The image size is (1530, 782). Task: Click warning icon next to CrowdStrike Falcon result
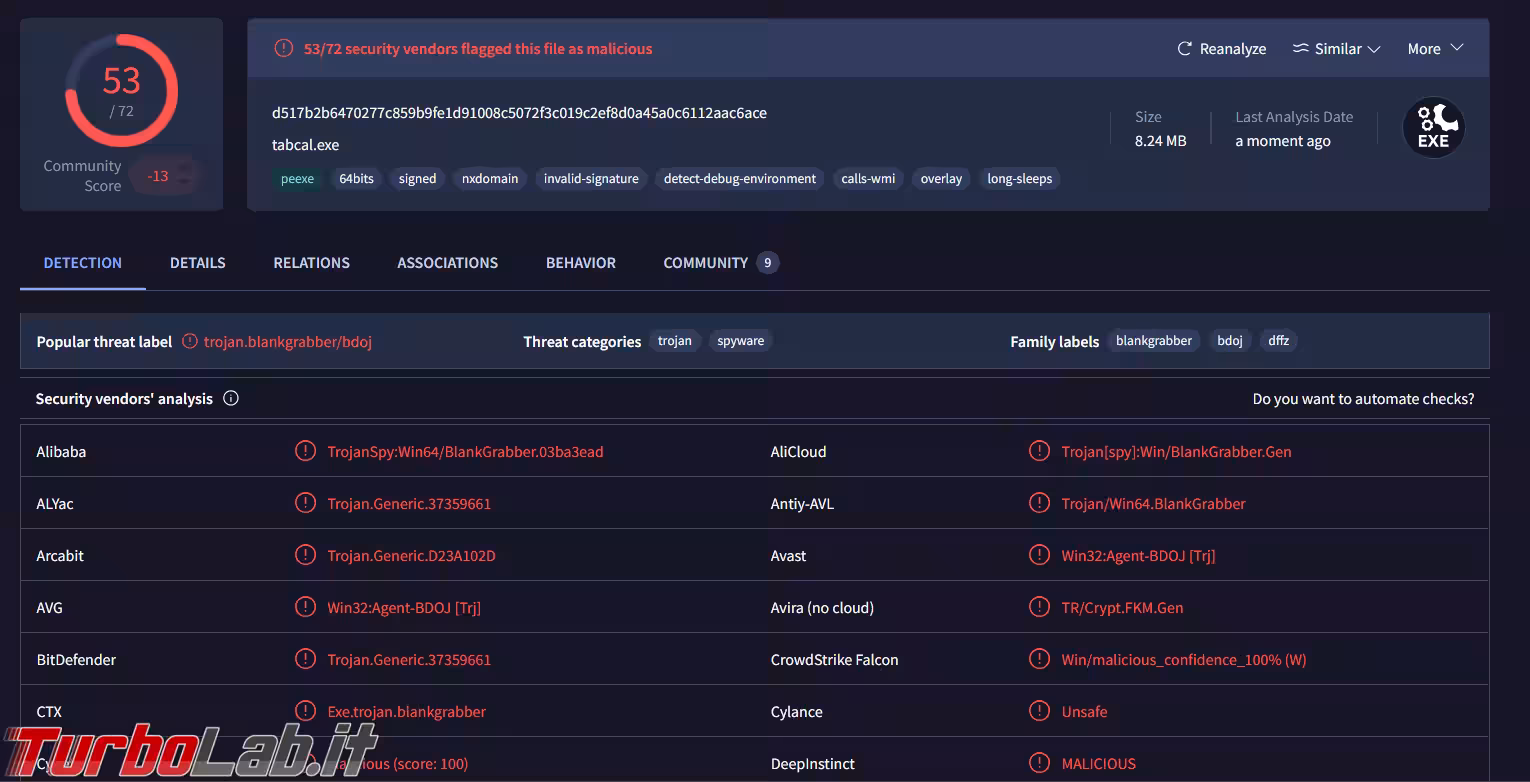1039,659
